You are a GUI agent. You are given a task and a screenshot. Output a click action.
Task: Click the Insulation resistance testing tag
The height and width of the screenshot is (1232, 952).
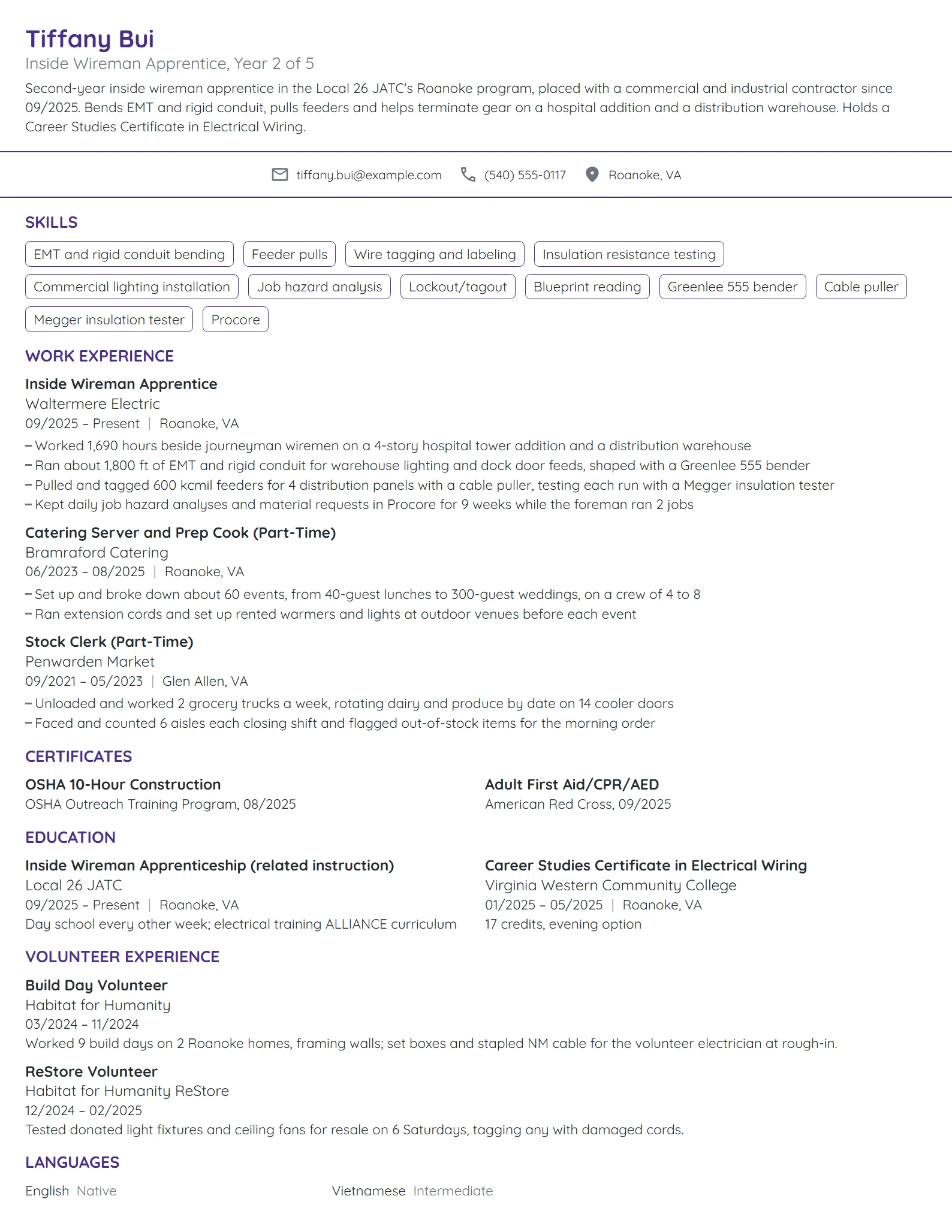click(629, 254)
